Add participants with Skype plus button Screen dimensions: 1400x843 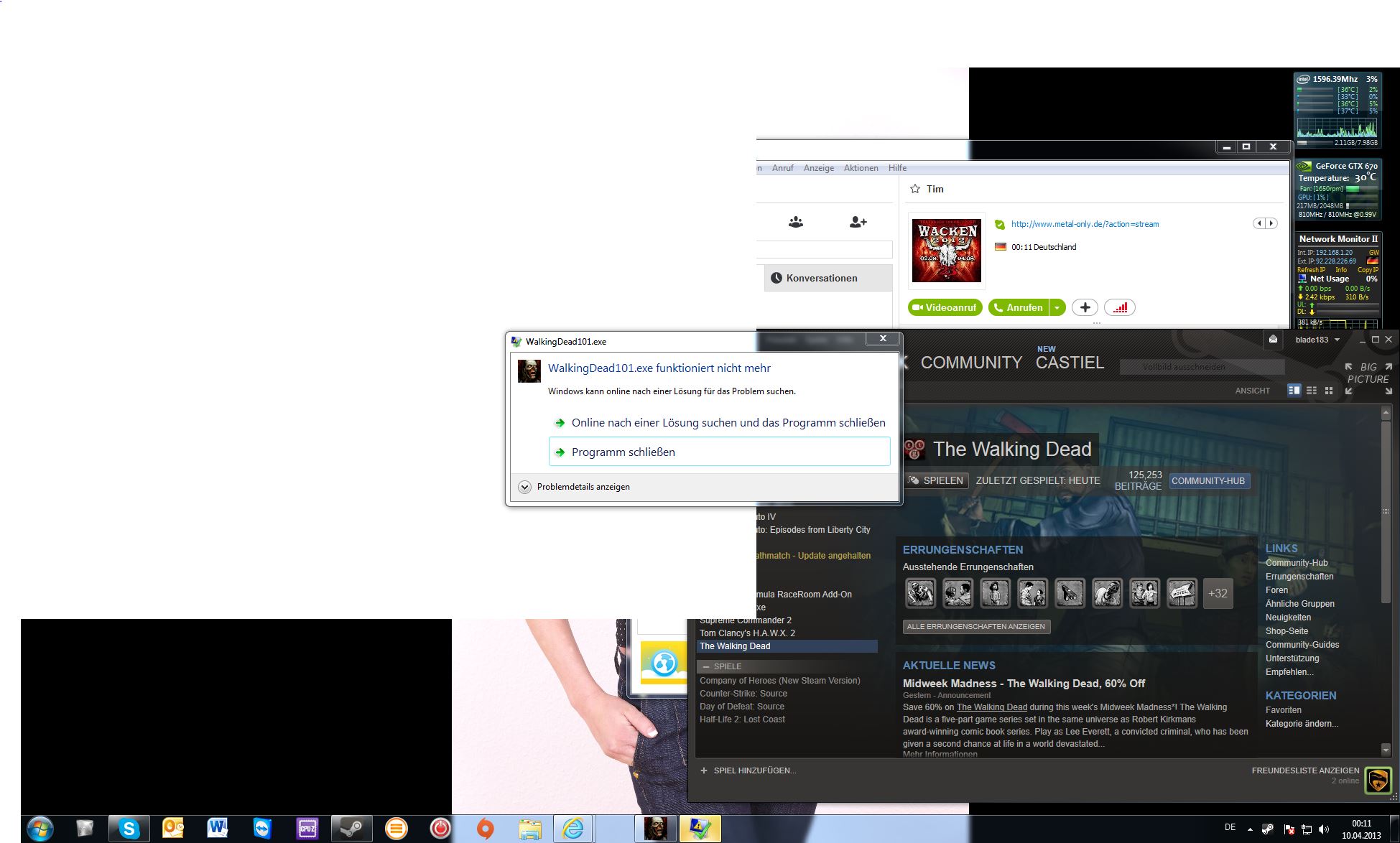pos(1085,307)
